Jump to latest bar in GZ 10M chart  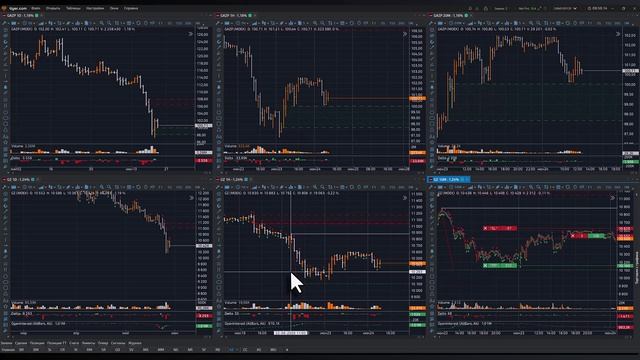pyautogui.click(x=613, y=198)
